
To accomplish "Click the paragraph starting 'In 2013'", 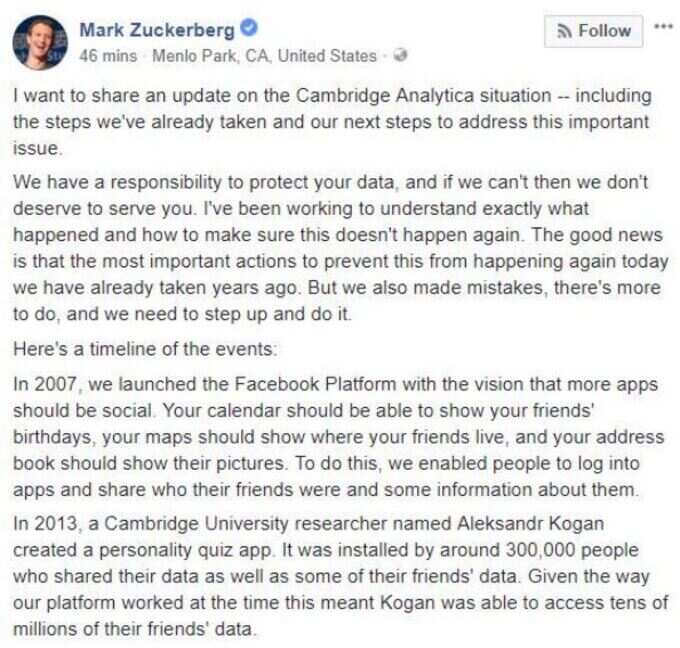I will pos(340,576).
